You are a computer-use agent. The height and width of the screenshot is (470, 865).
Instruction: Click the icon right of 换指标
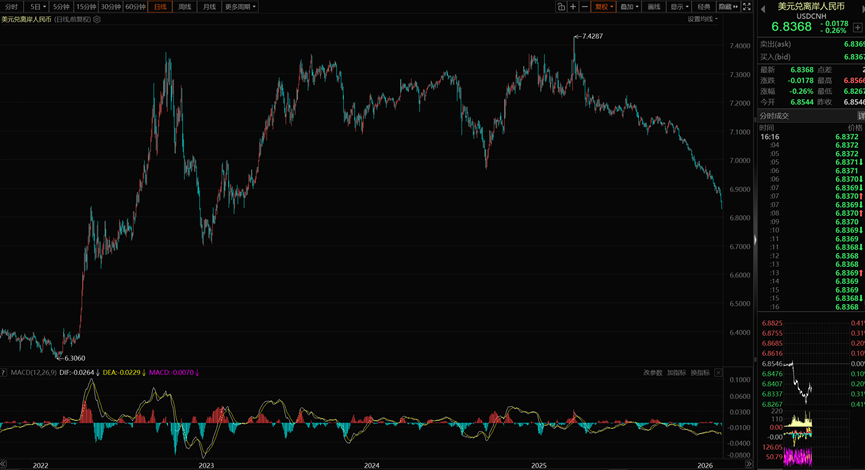(x=718, y=372)
